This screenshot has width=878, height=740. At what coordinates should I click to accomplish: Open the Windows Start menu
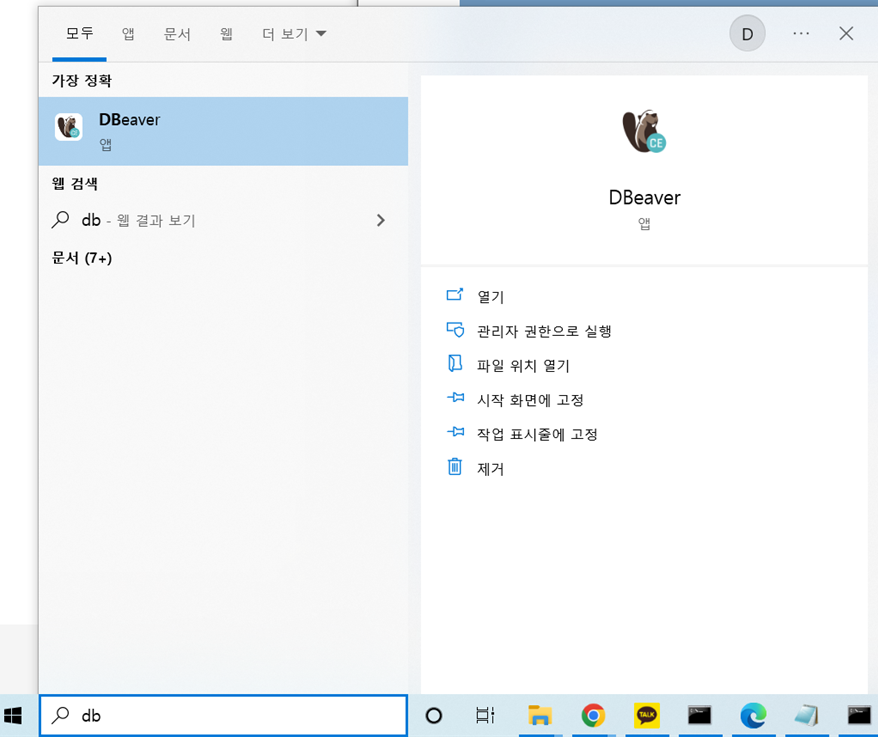(13, 715)
